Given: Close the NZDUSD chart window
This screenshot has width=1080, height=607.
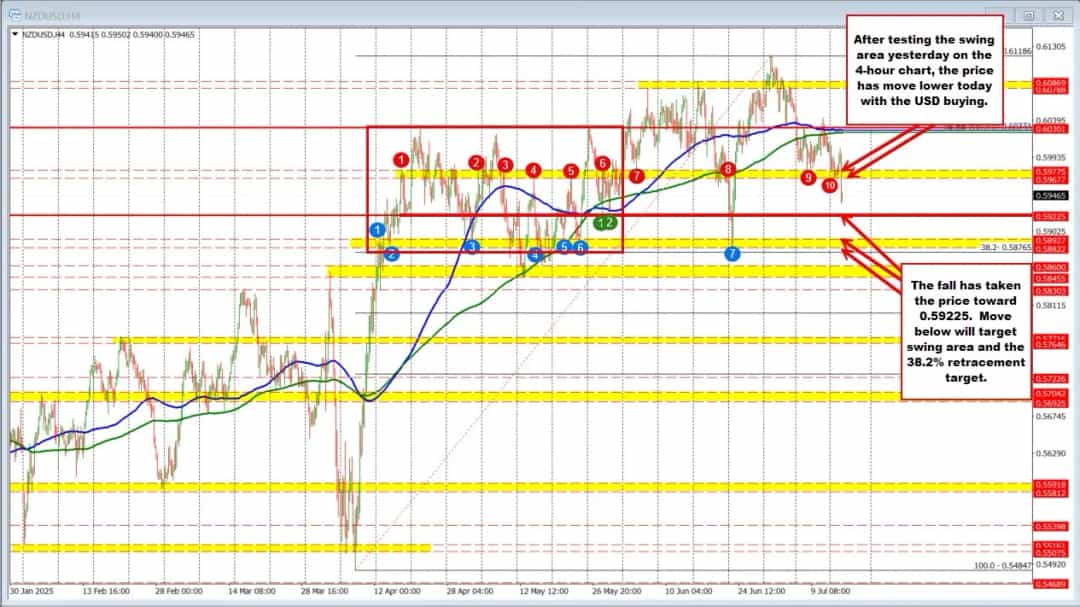Looking at the screenshot, I should tap(1058, 15).
